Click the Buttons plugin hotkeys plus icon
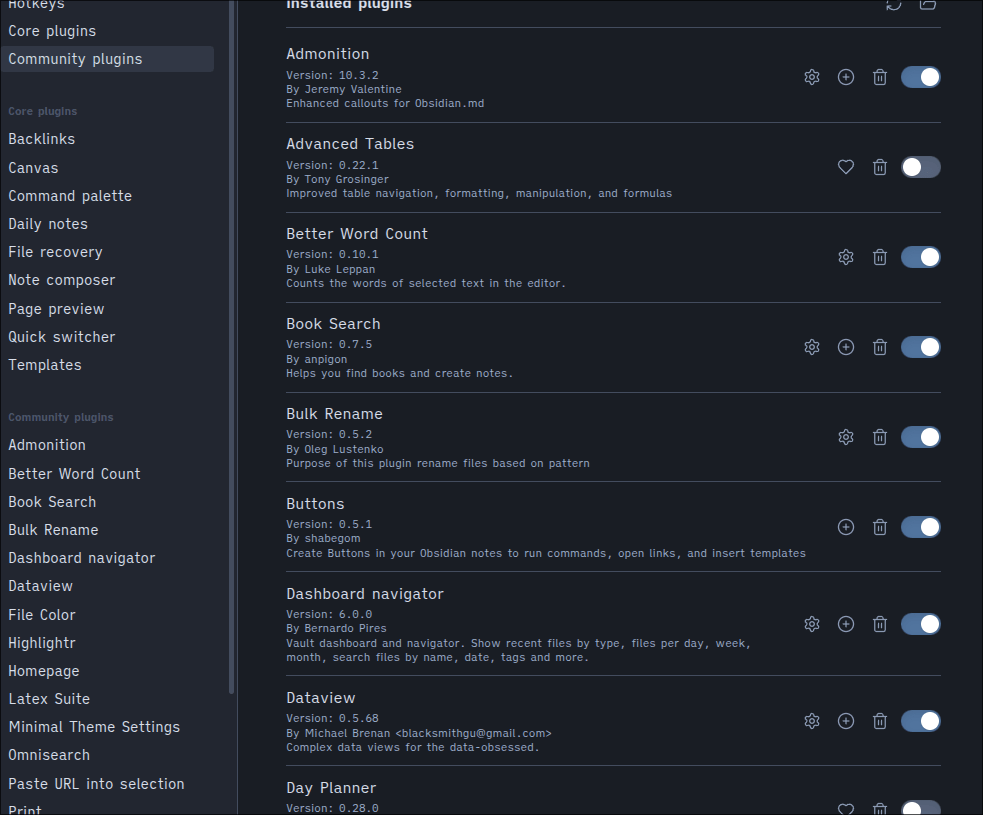The width and height of the screenshot is (983, 815). point(846,527)
